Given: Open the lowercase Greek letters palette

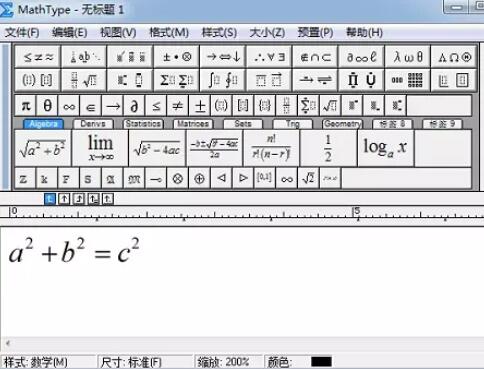Looking at the screenshot, I should [x=408, y=57].
